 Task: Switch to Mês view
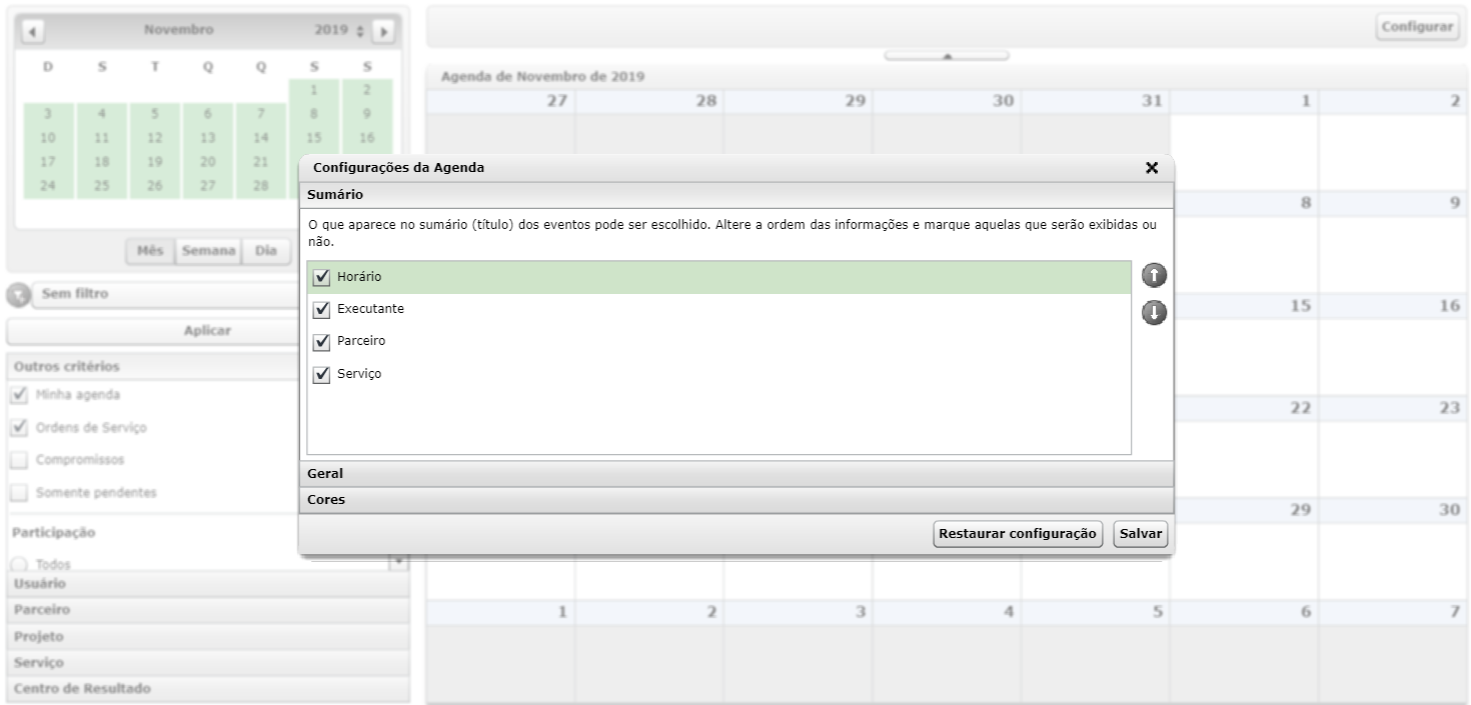(x=150, y=251)
